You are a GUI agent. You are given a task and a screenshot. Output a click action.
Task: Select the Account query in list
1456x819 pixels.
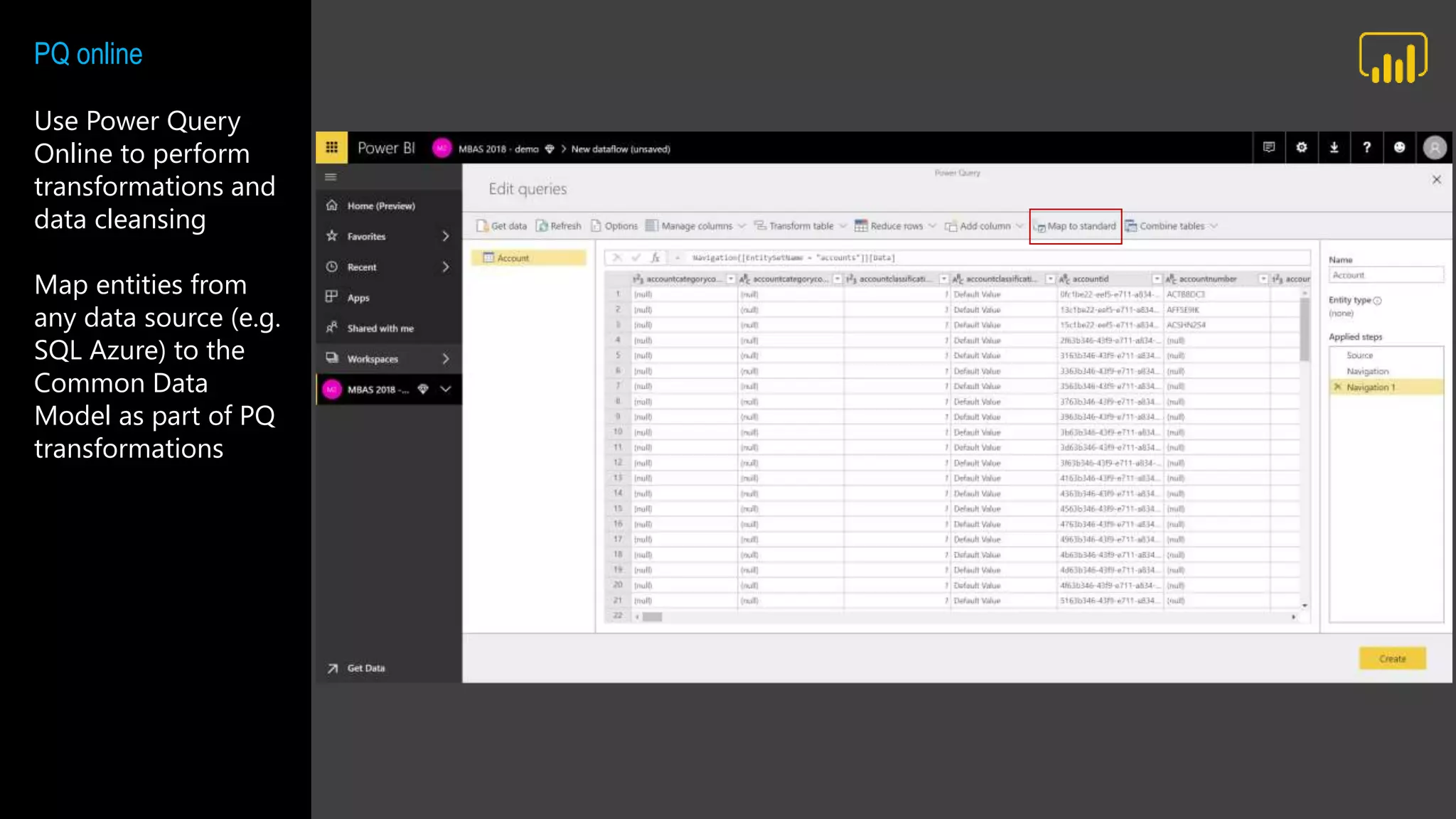[x=528, y=257]
